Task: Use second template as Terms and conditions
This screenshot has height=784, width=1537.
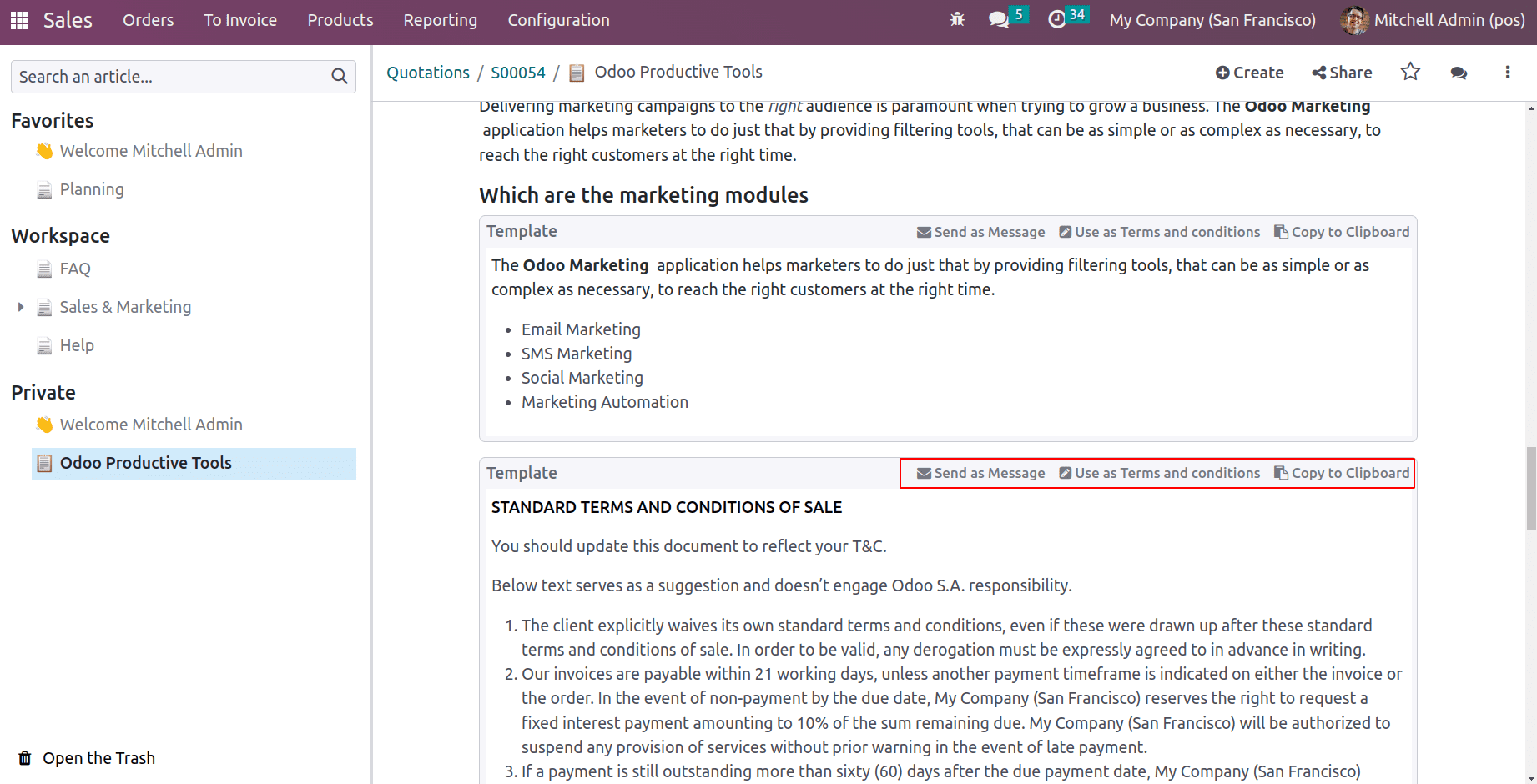Action: pyautogui.click(x=1159, y=473)
